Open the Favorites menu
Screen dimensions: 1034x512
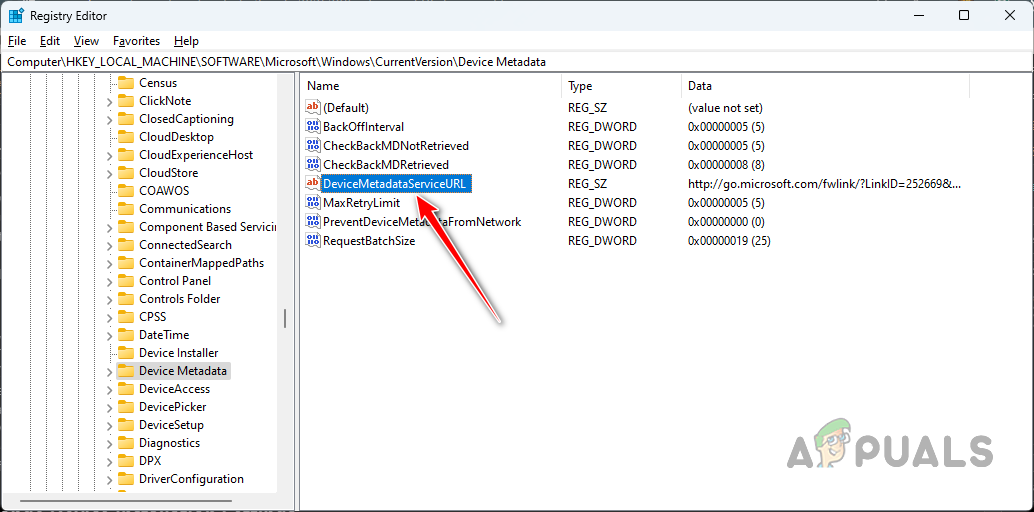[x=137, y=41]
